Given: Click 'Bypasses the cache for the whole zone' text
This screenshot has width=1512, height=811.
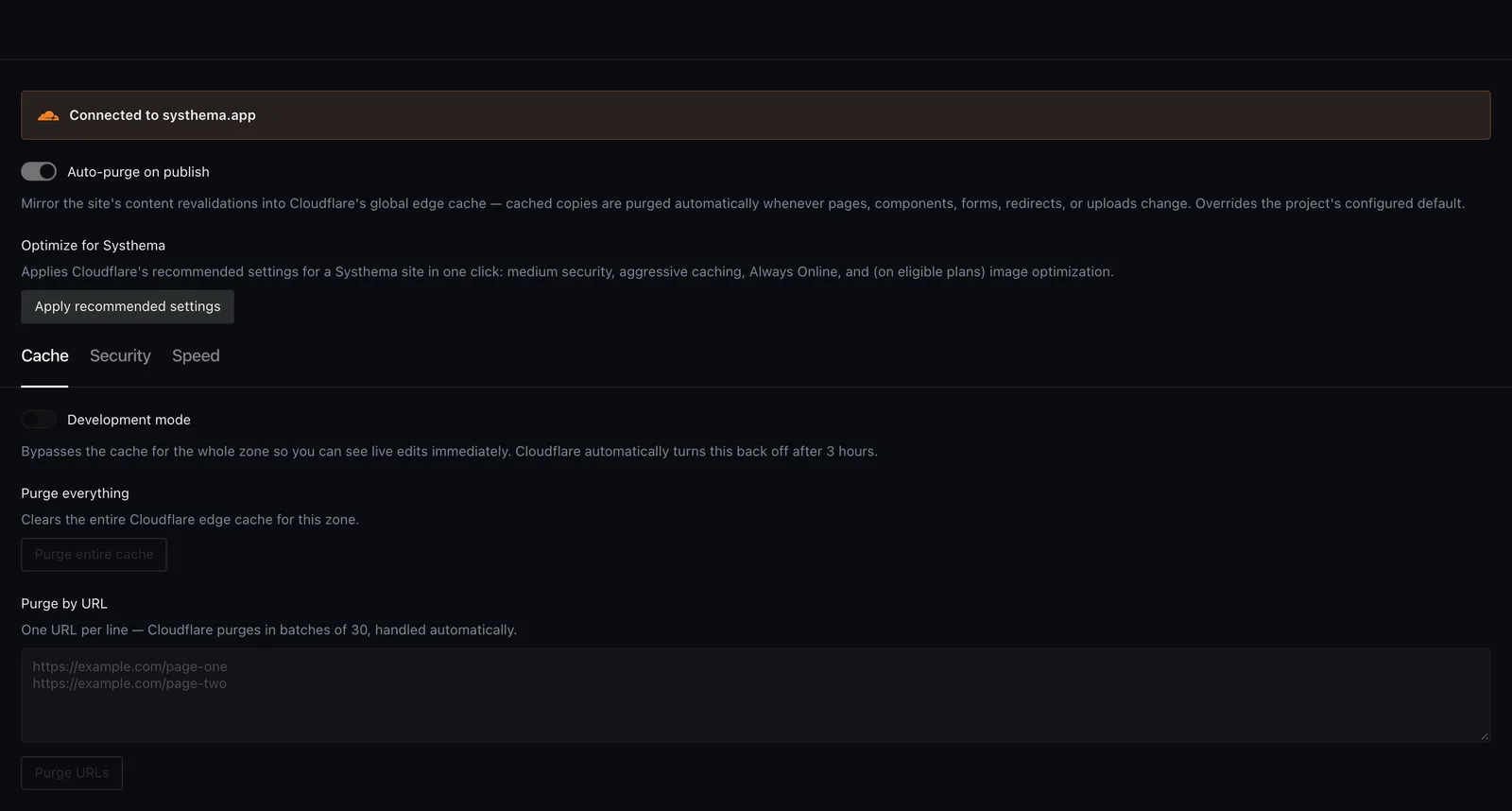Looking at the screenshot, I should [x=449, y=452].
